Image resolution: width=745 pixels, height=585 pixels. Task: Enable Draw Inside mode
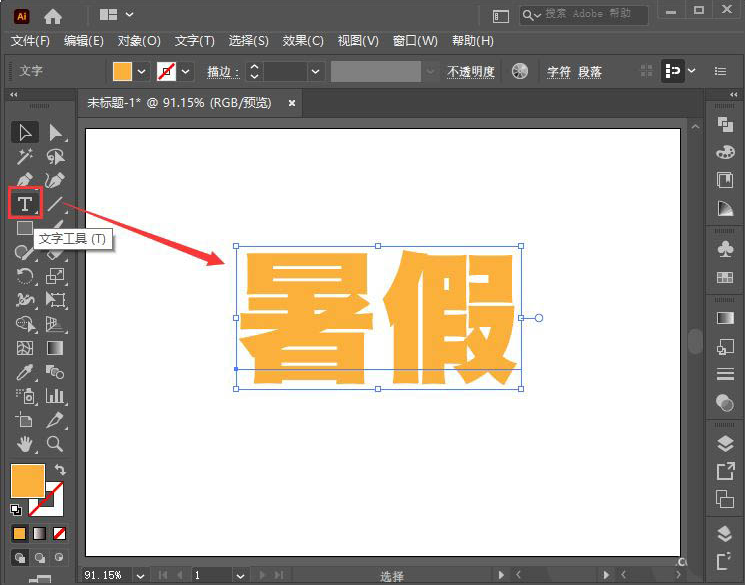click(59, 557)
